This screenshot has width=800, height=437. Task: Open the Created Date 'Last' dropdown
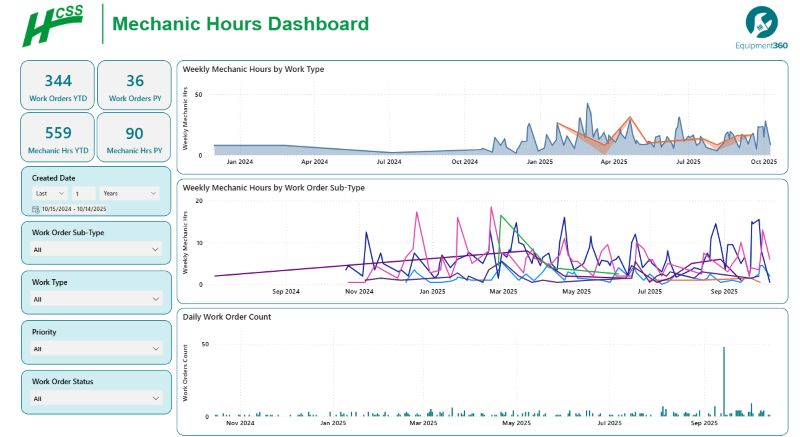point(49,193)
